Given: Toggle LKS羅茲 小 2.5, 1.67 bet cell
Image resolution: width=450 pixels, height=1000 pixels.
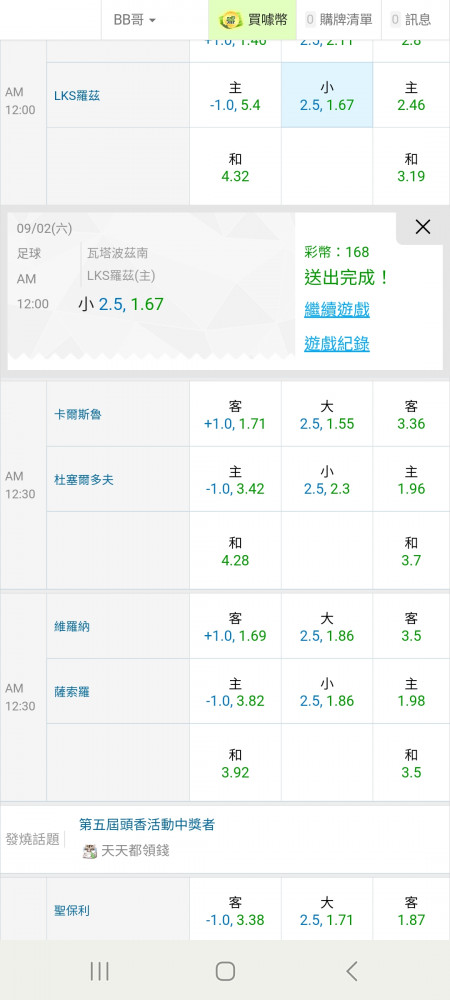Looking at the screenshot, I should point(327,96).
